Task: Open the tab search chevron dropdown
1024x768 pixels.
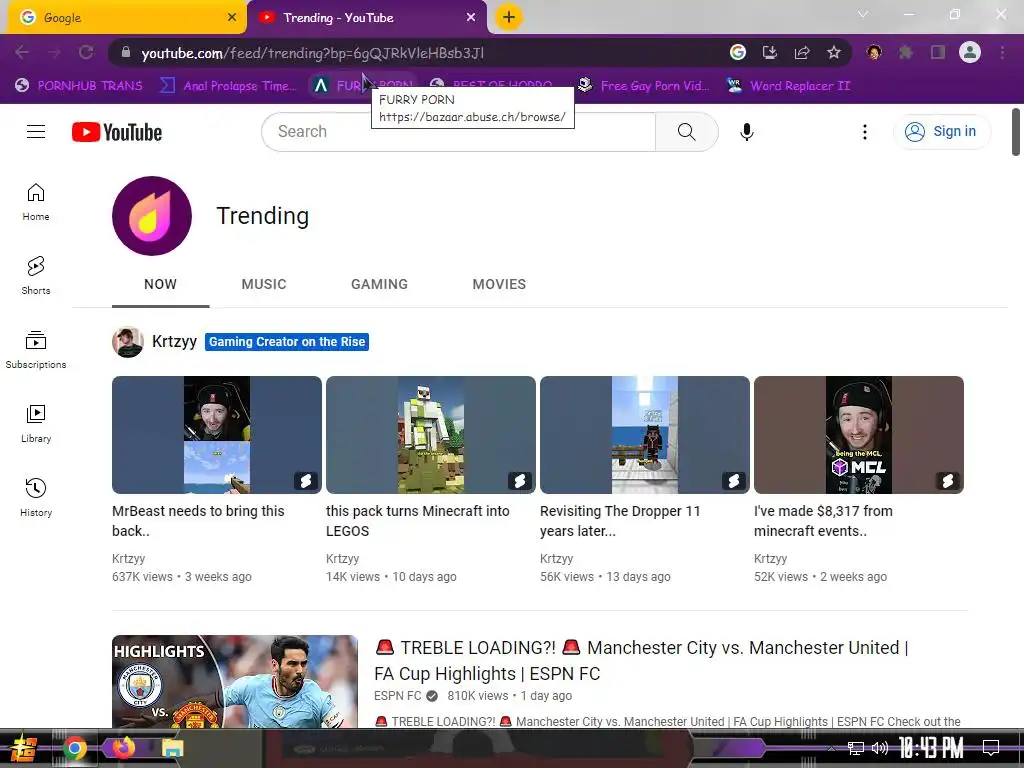Action: (x=863, y=14)
